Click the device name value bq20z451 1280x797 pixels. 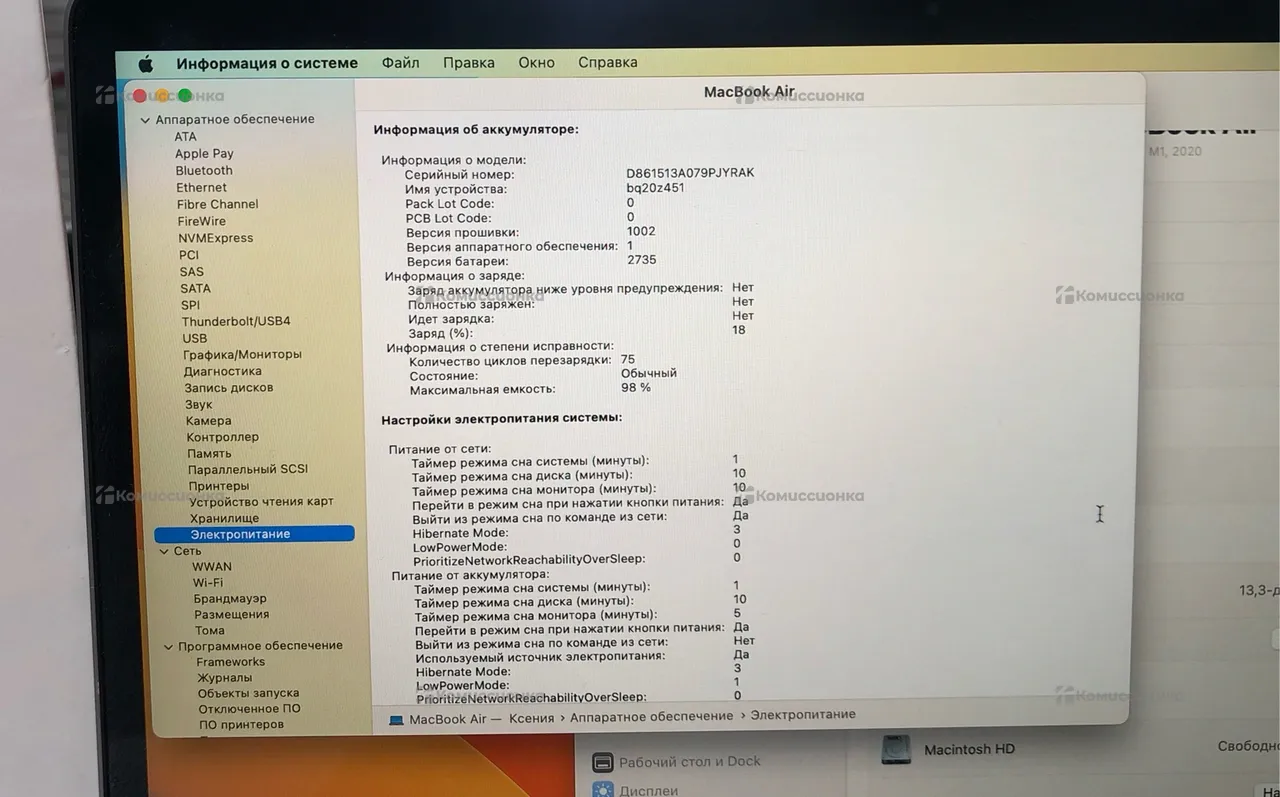[655, 188]
